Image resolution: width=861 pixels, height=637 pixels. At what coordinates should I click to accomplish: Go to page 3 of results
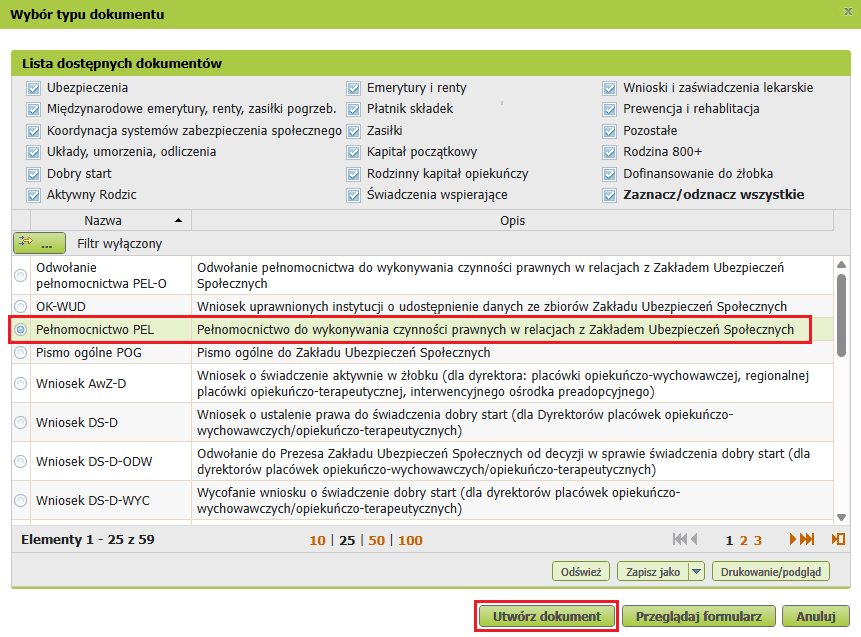click(758, 540)
